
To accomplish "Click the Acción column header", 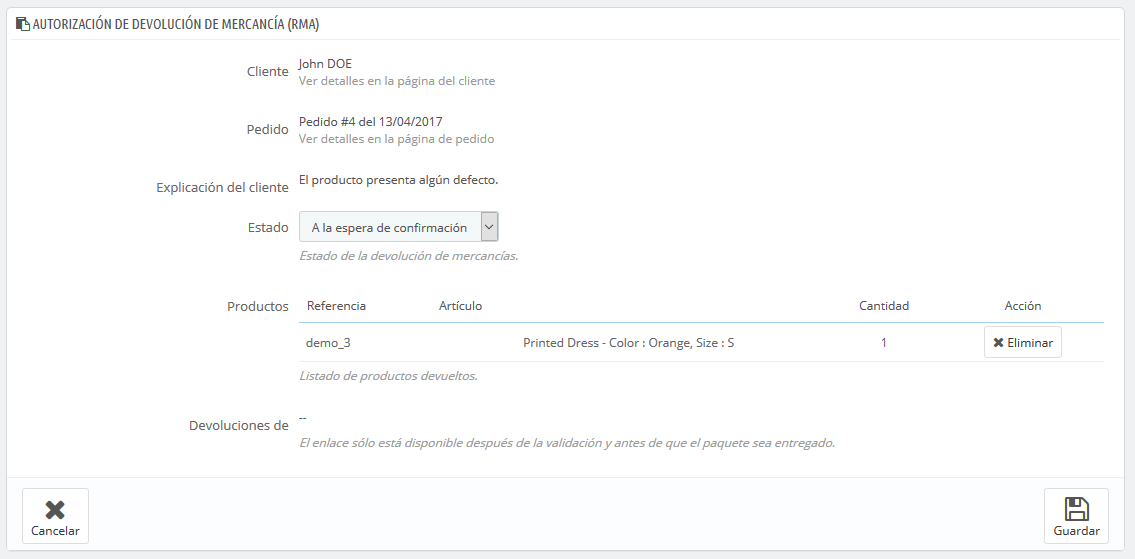I will [x=1023, y=306].
